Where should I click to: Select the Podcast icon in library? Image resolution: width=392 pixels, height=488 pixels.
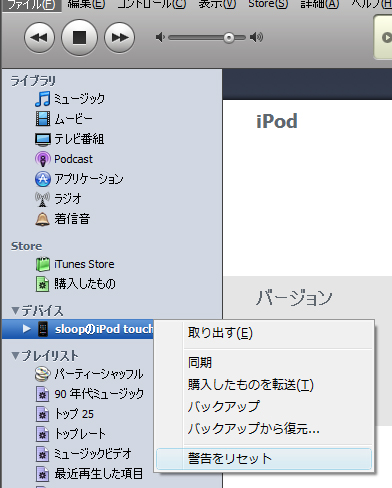pyautogui.click(x=43, y=159)
